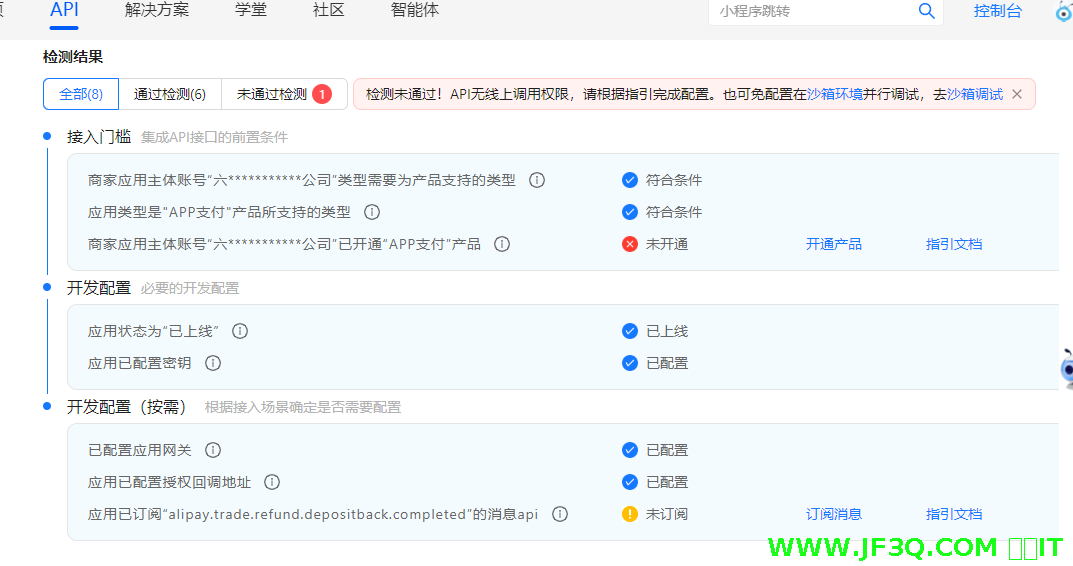Click the search magnifier icon

tap(927, 11)
